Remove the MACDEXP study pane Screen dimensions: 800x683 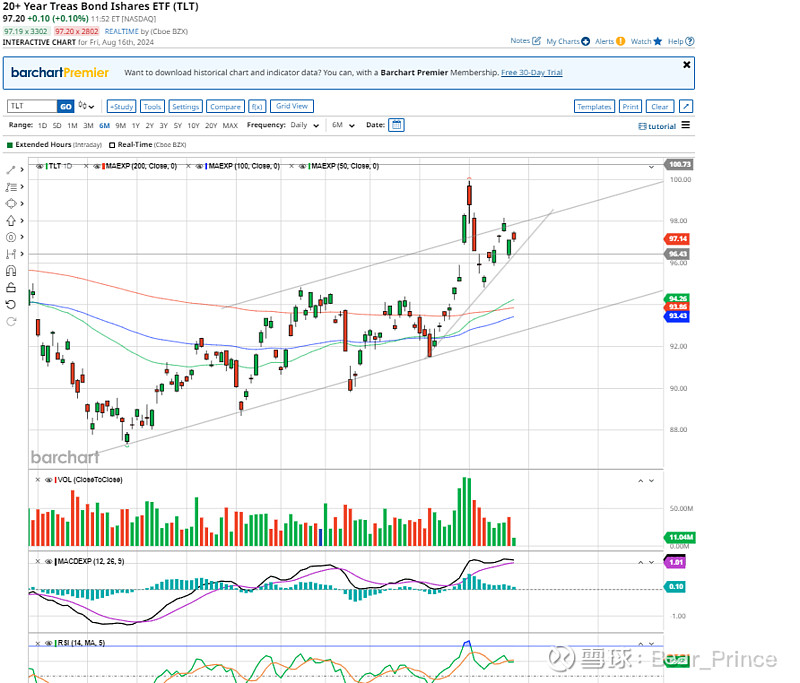point(38,561)
